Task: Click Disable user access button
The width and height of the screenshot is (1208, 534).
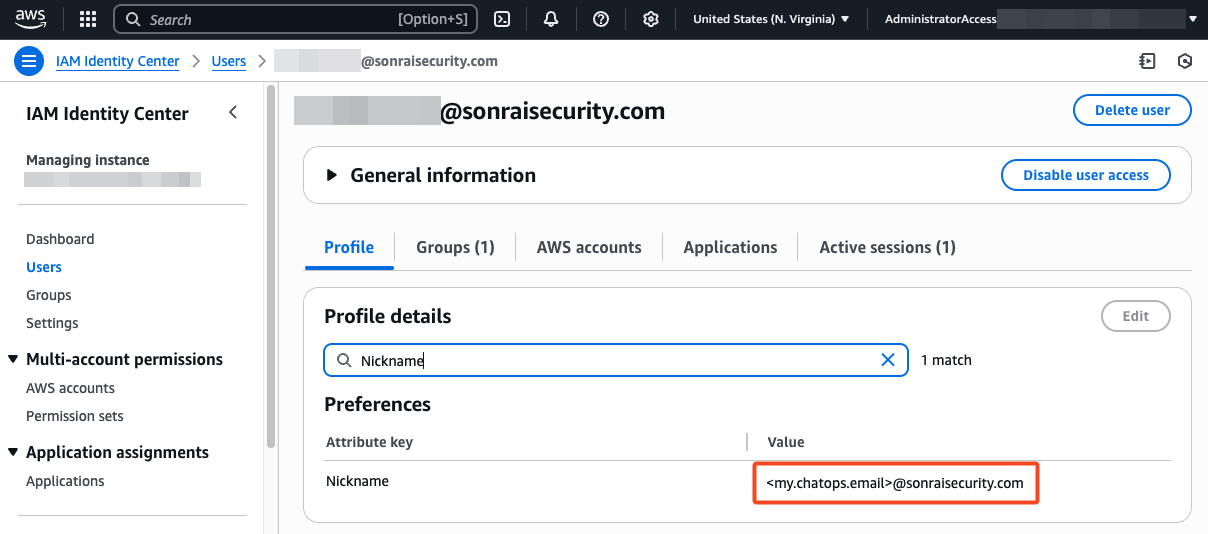Action: [1086, 175]
